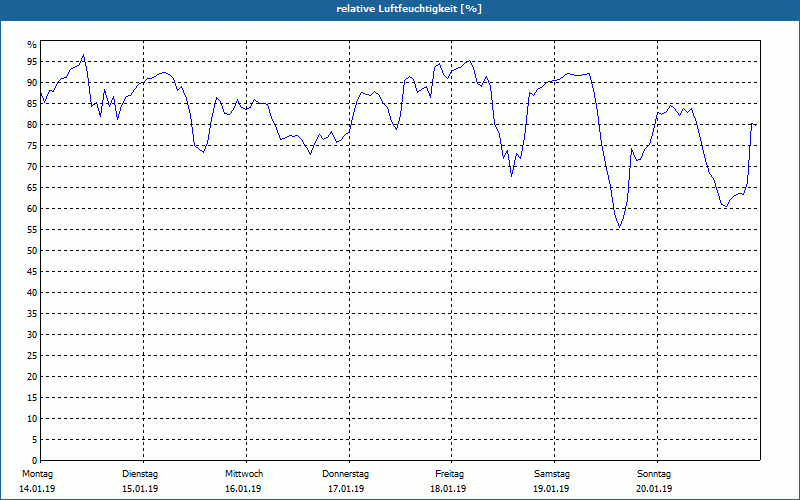Click the date label 17.01.19
Image resolution: width=800 pixels, height=500 pixels.
346,489
